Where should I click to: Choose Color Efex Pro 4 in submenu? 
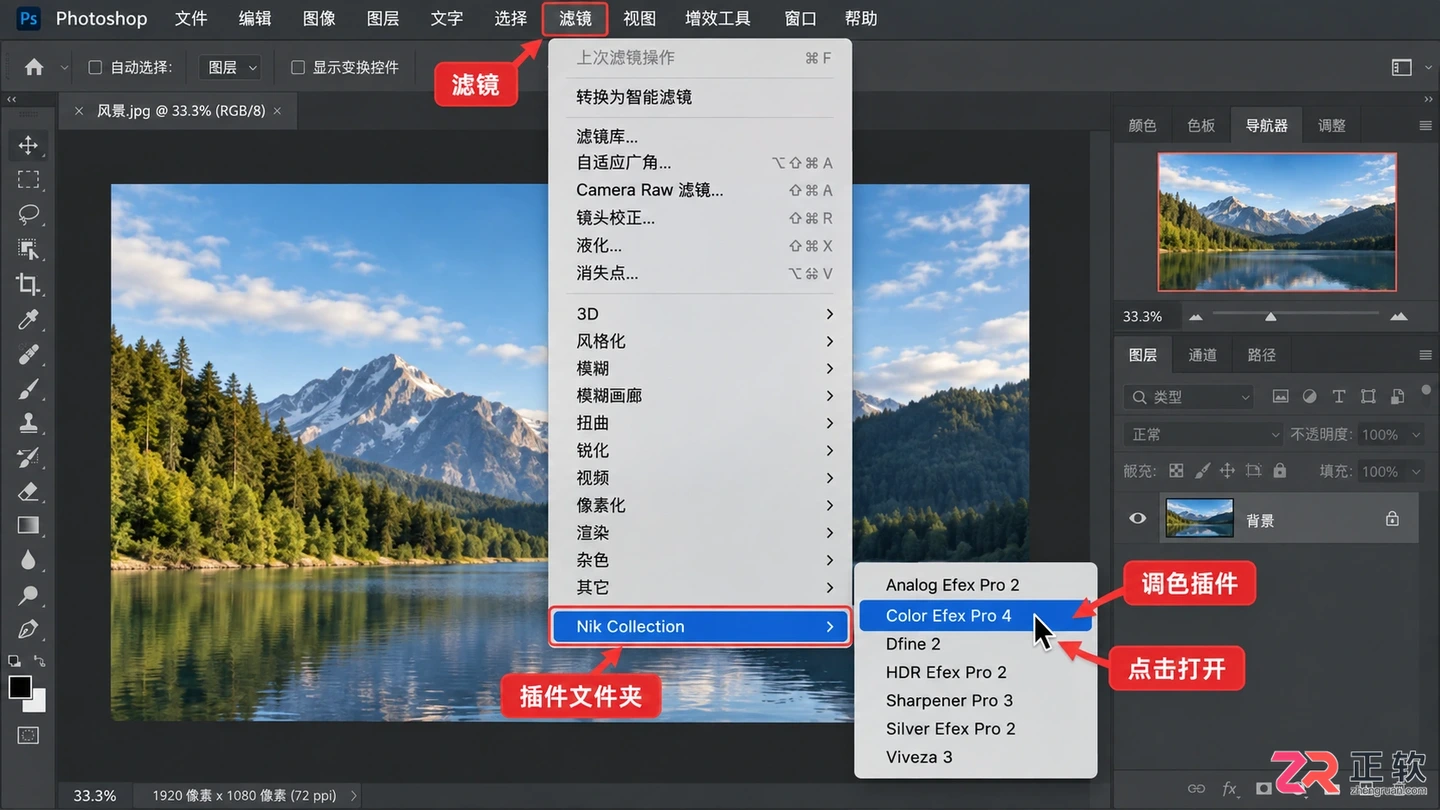coord(975,616)
